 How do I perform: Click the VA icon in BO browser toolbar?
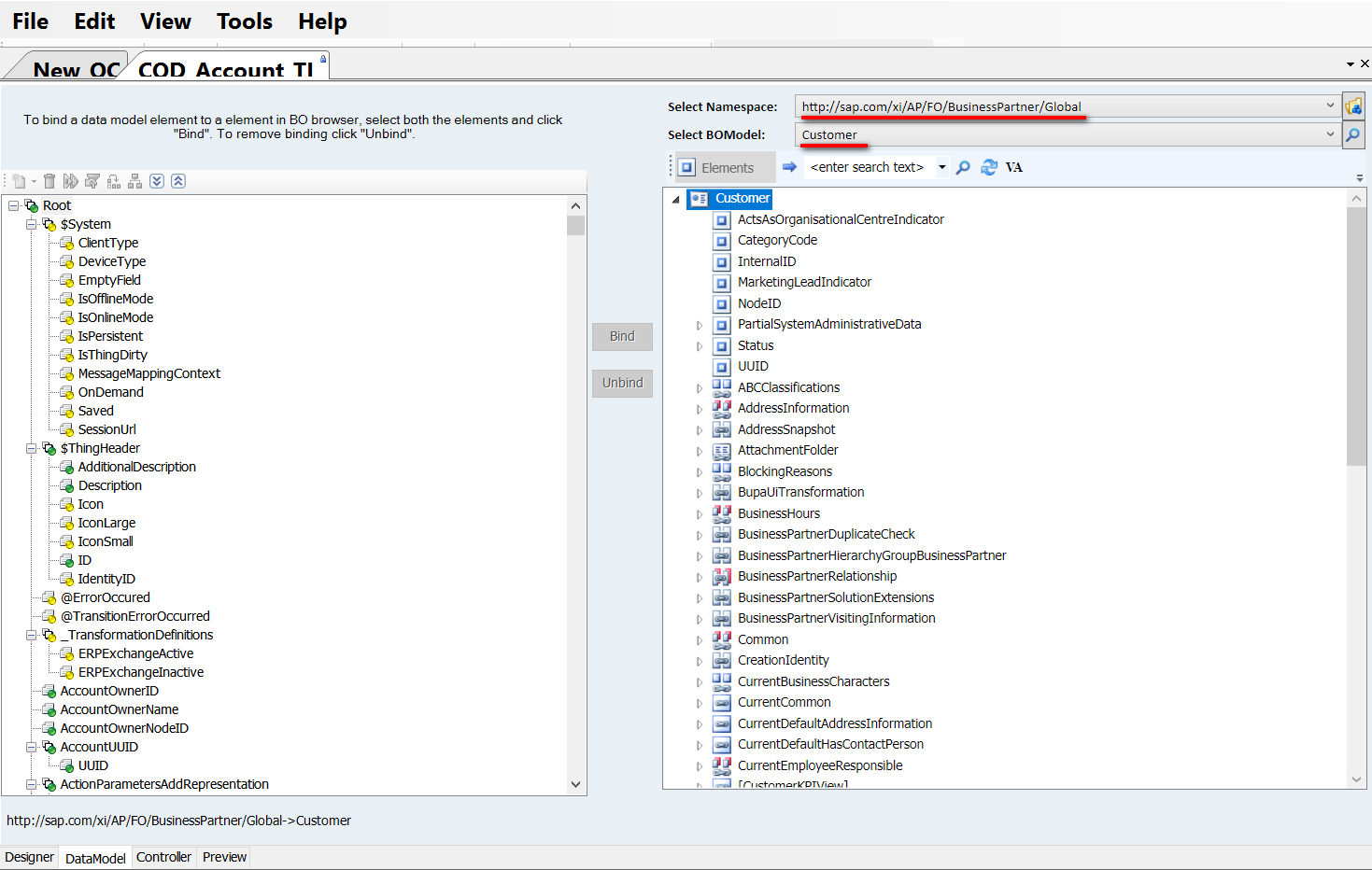tap(1014, 168)
